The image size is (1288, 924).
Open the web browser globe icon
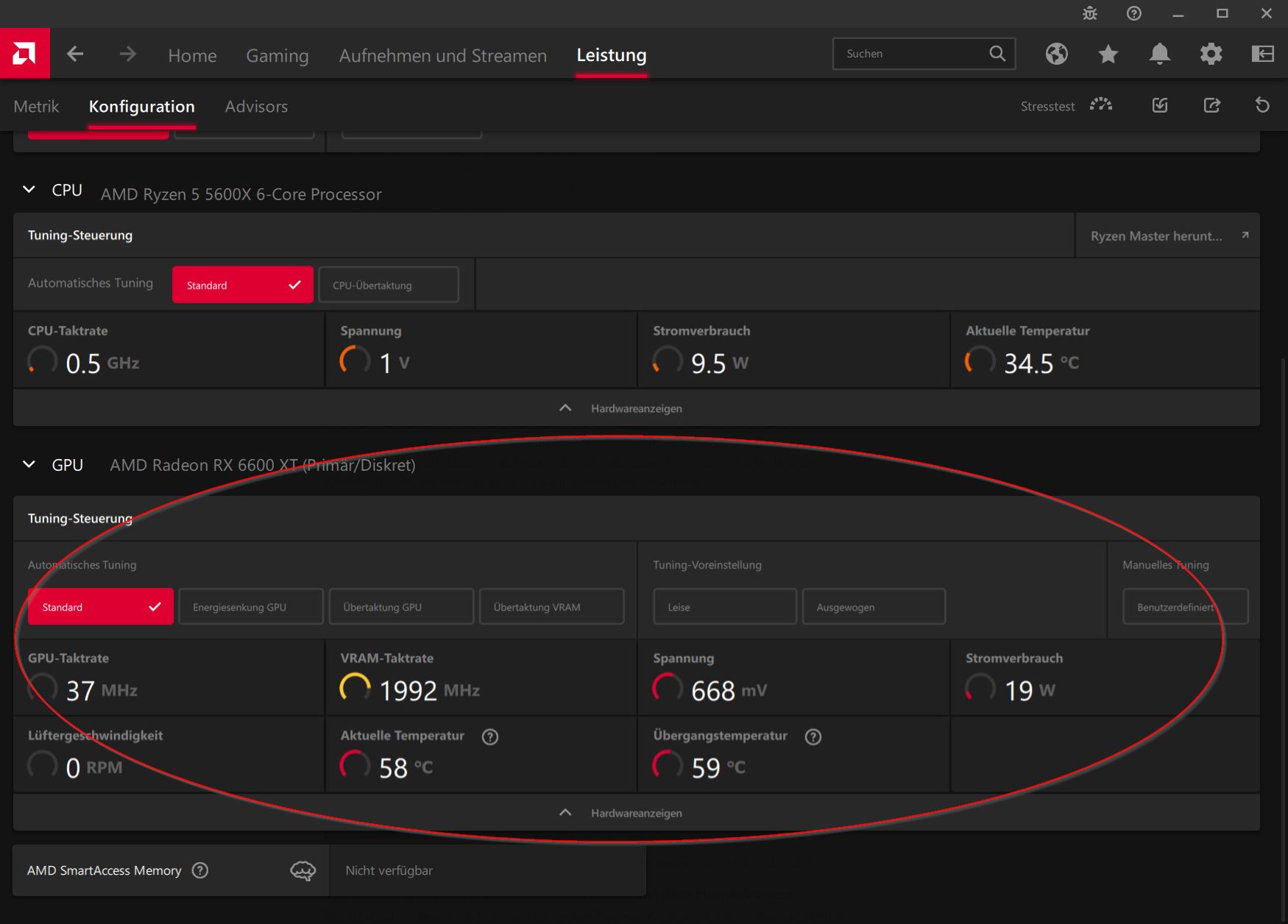(1056, 54)
